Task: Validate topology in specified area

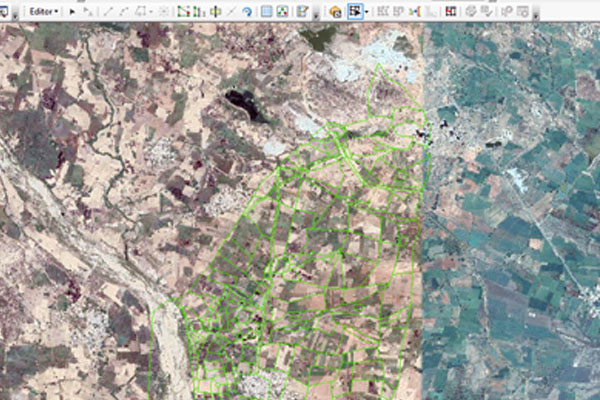Action: [x=471, y=11]
